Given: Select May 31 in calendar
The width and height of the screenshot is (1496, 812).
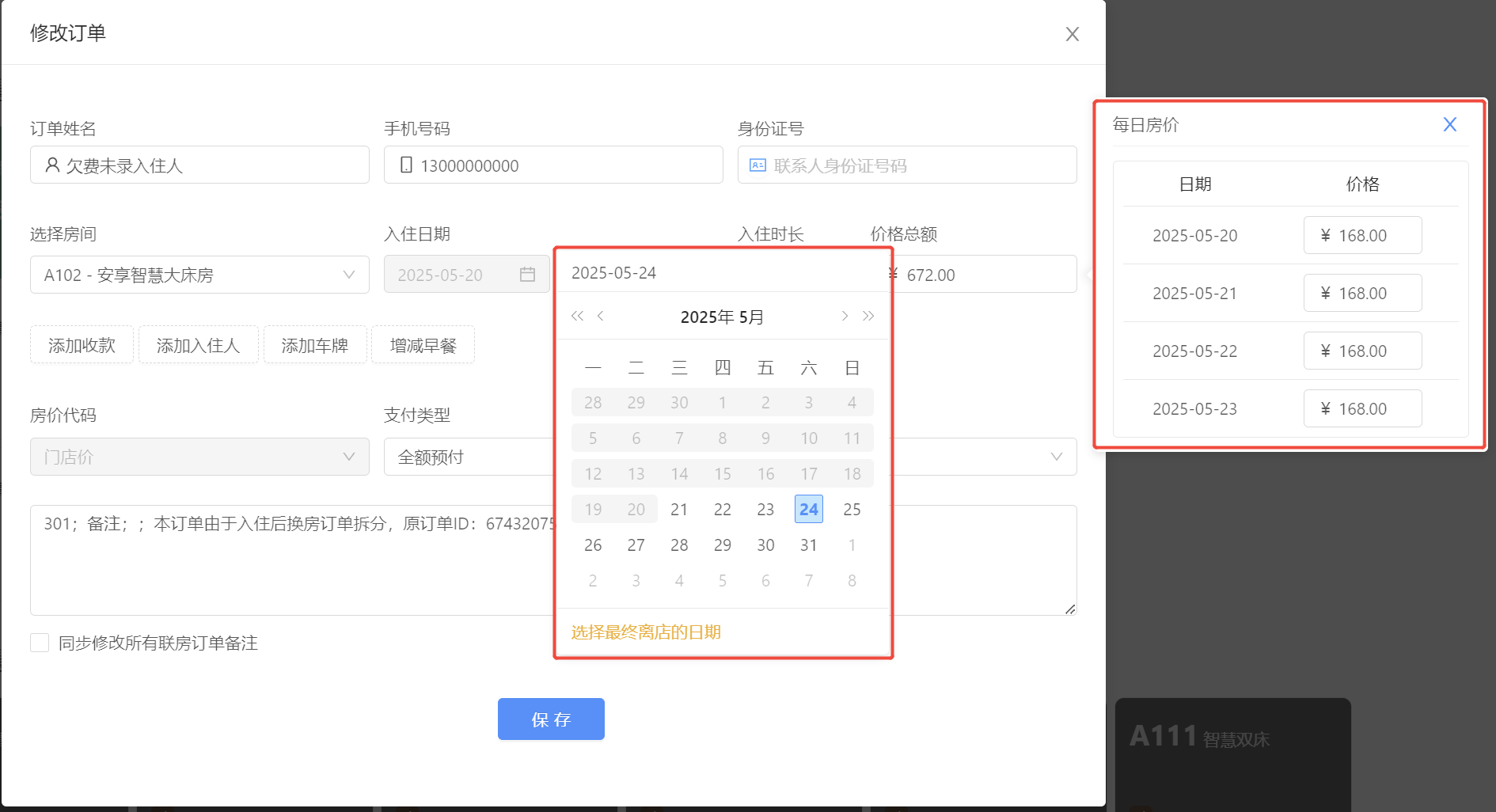Looking at the screenshot, I should pos(809,544).
